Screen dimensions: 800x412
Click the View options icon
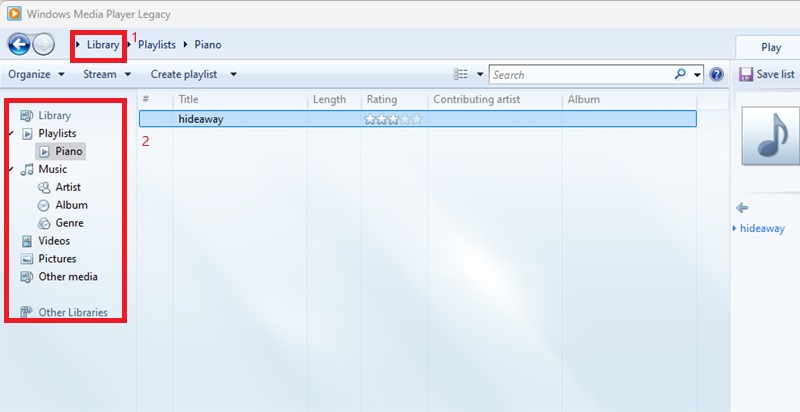coord(461,74)
